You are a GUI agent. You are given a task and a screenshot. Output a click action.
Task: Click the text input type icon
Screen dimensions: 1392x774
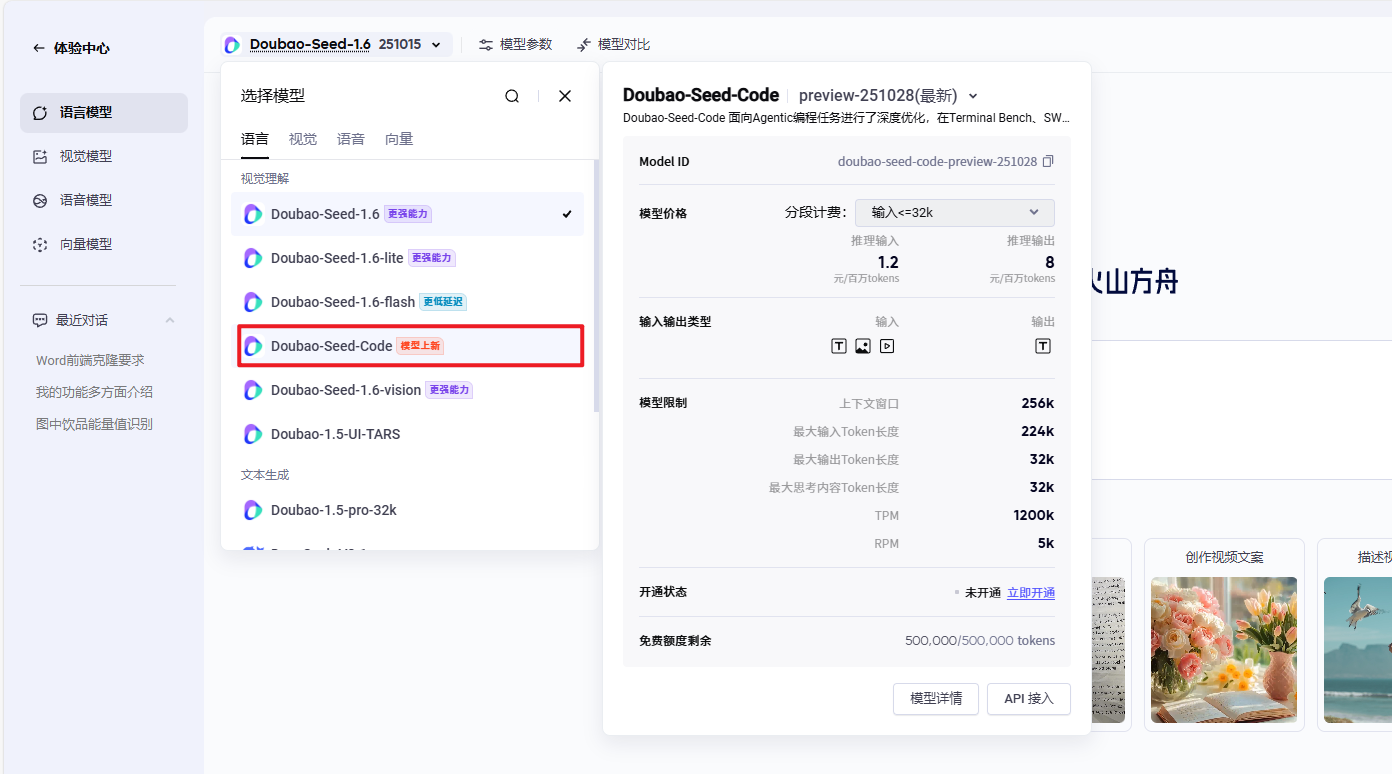[838, 345]
